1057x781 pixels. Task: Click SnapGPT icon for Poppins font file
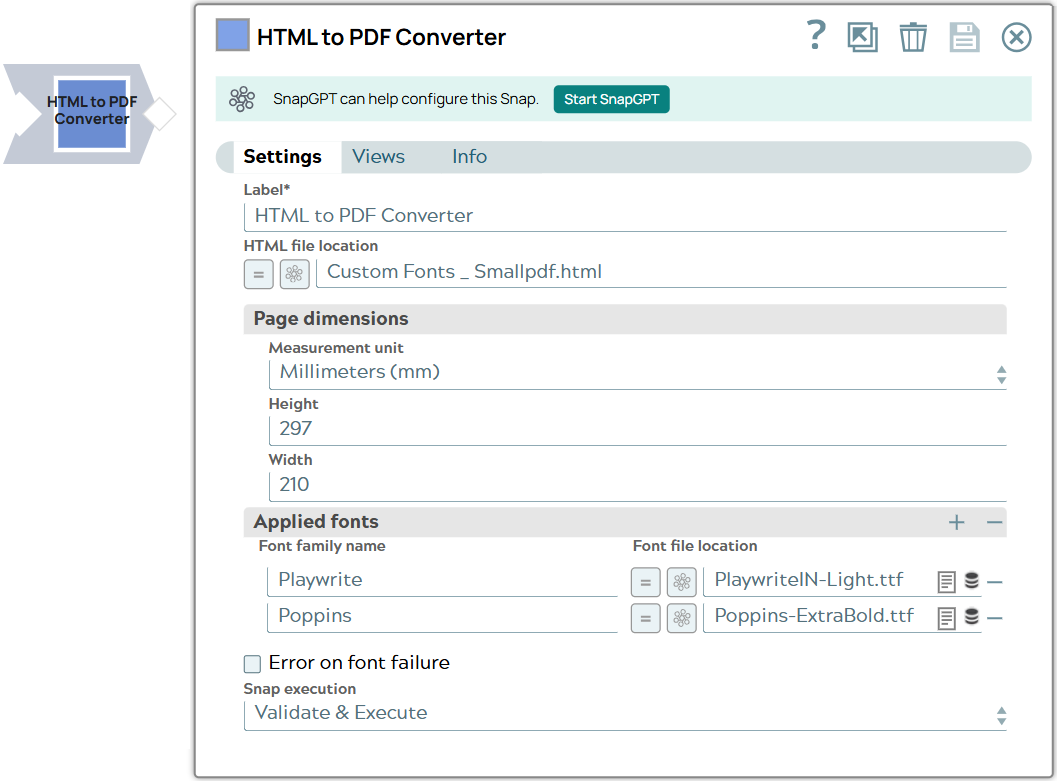pos(681,618)
